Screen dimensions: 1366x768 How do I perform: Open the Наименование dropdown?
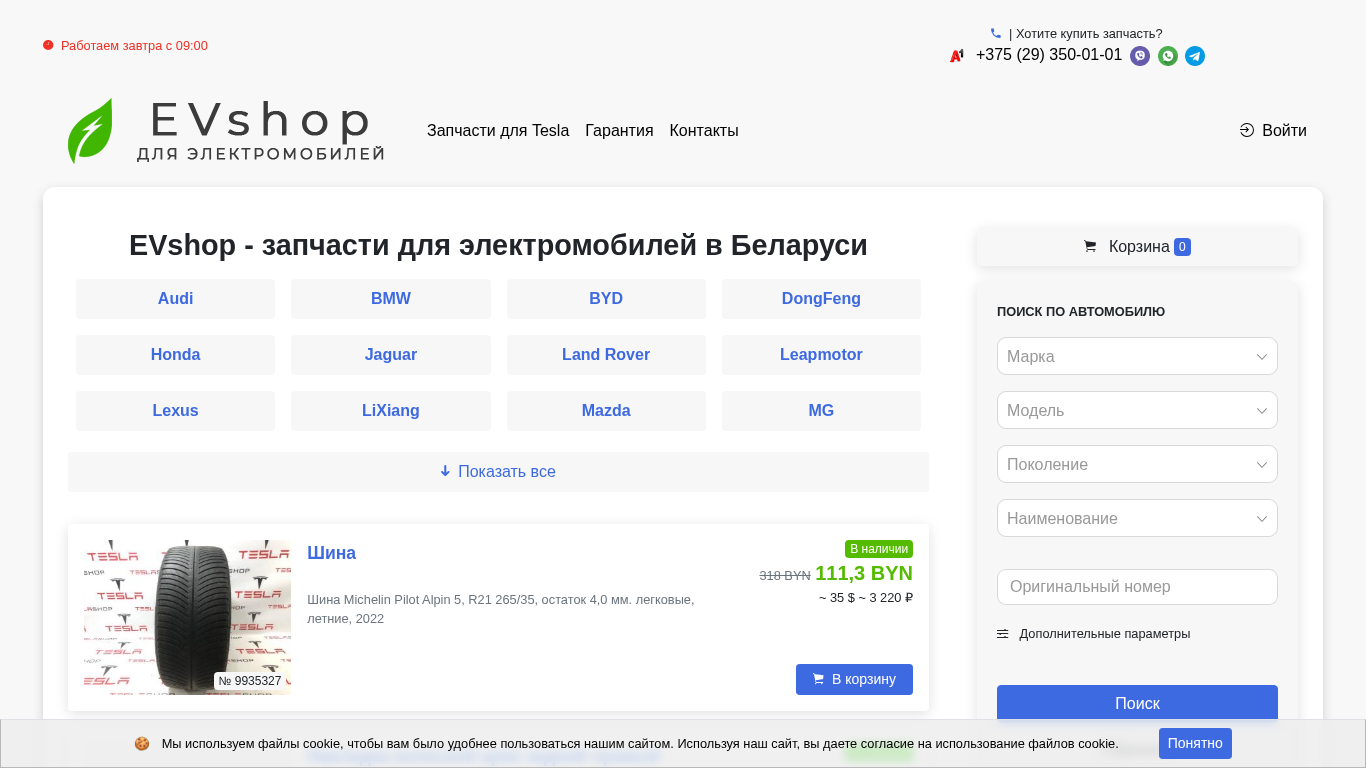point(1137,518)
